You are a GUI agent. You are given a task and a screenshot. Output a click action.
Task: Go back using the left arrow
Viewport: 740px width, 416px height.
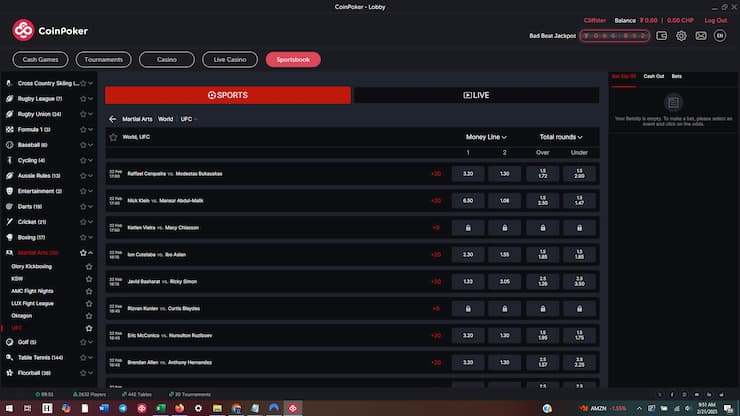coord(112,119)
